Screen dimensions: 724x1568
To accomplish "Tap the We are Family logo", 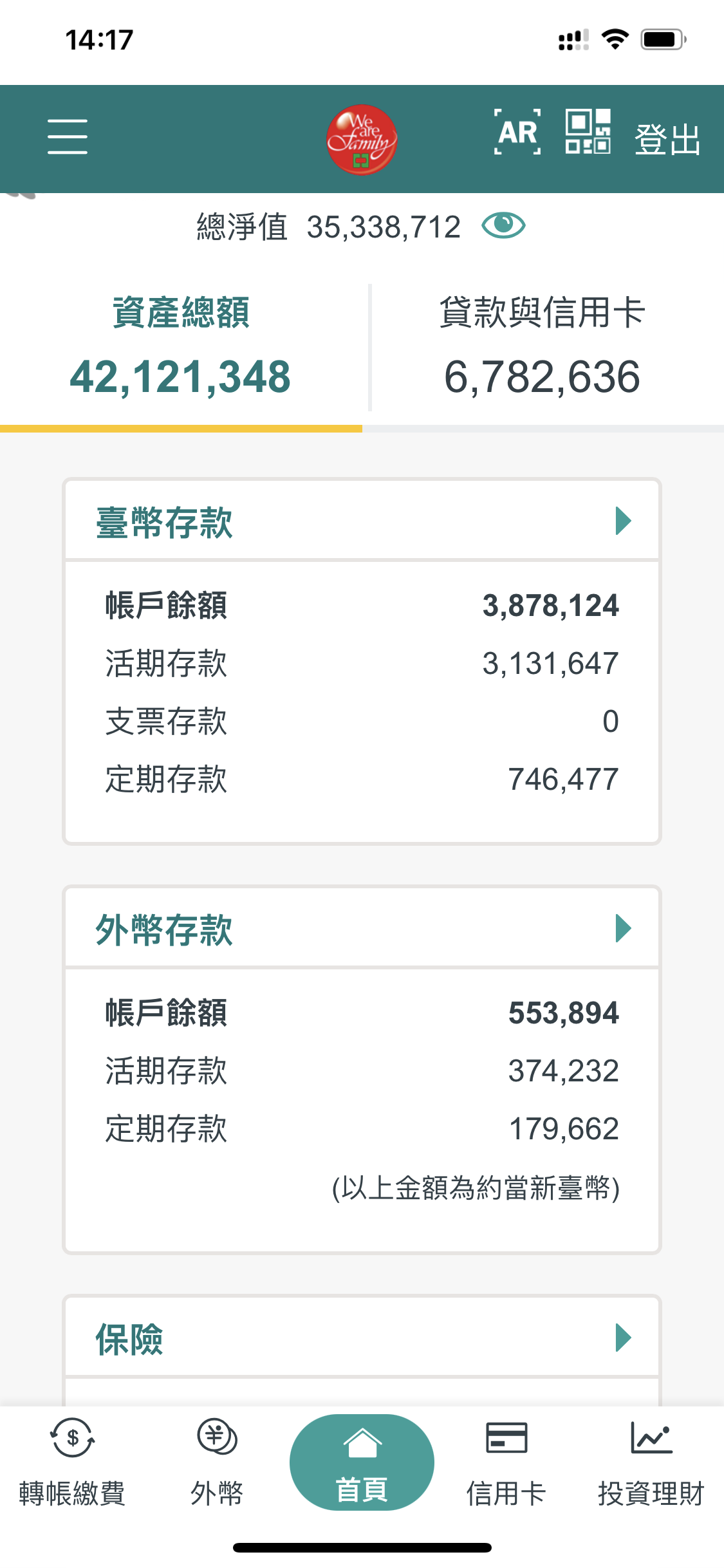I will 361,139.
